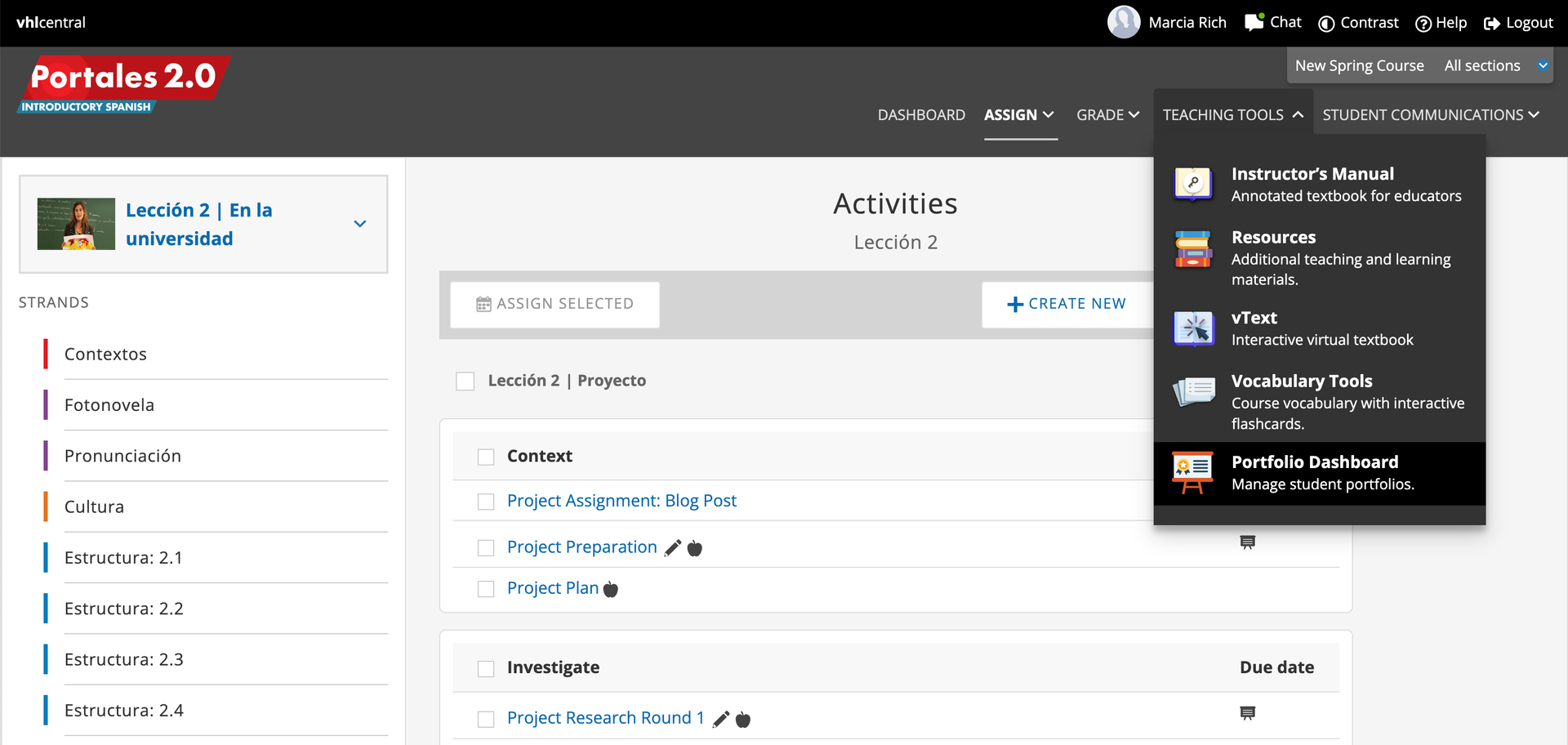The width and height of the screenshot is (1568, 745).
Task: Open the GRADE menu dropdown
Action: [x=1107, y=115]
